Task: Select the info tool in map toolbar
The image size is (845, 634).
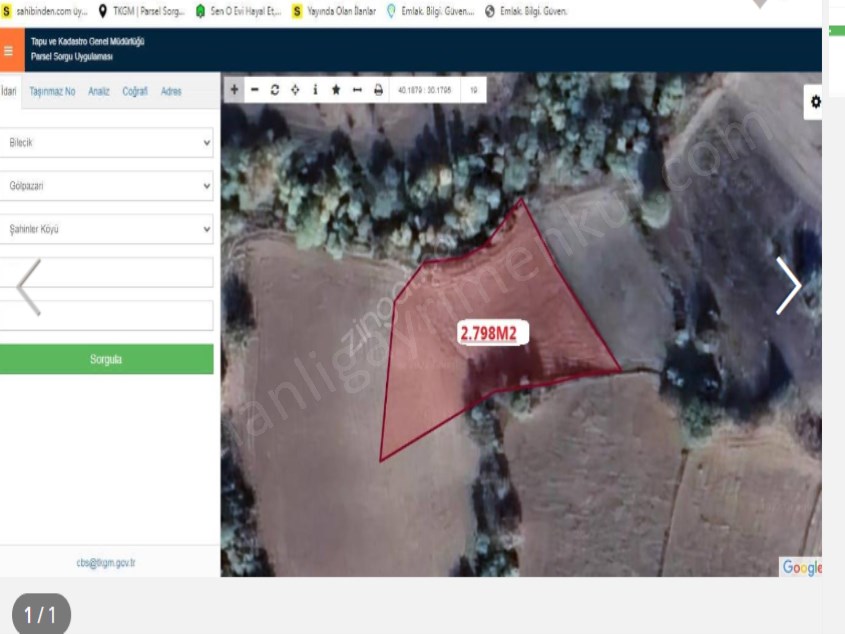Action: pos(315,89)
